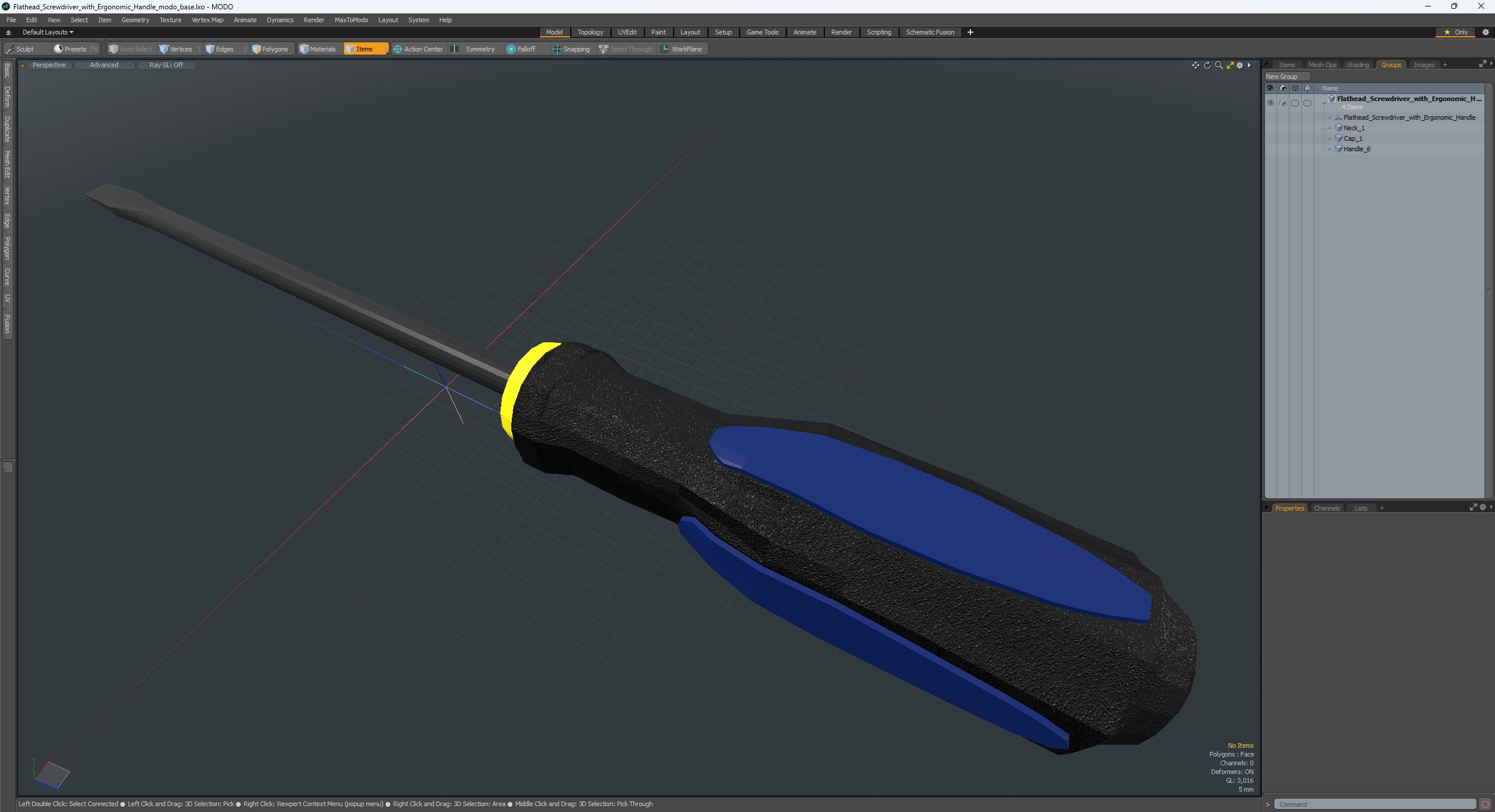This screenshot has height=812, width=1495.
Task: Open the Default Layouts dropdown
Action: [48, 32]
